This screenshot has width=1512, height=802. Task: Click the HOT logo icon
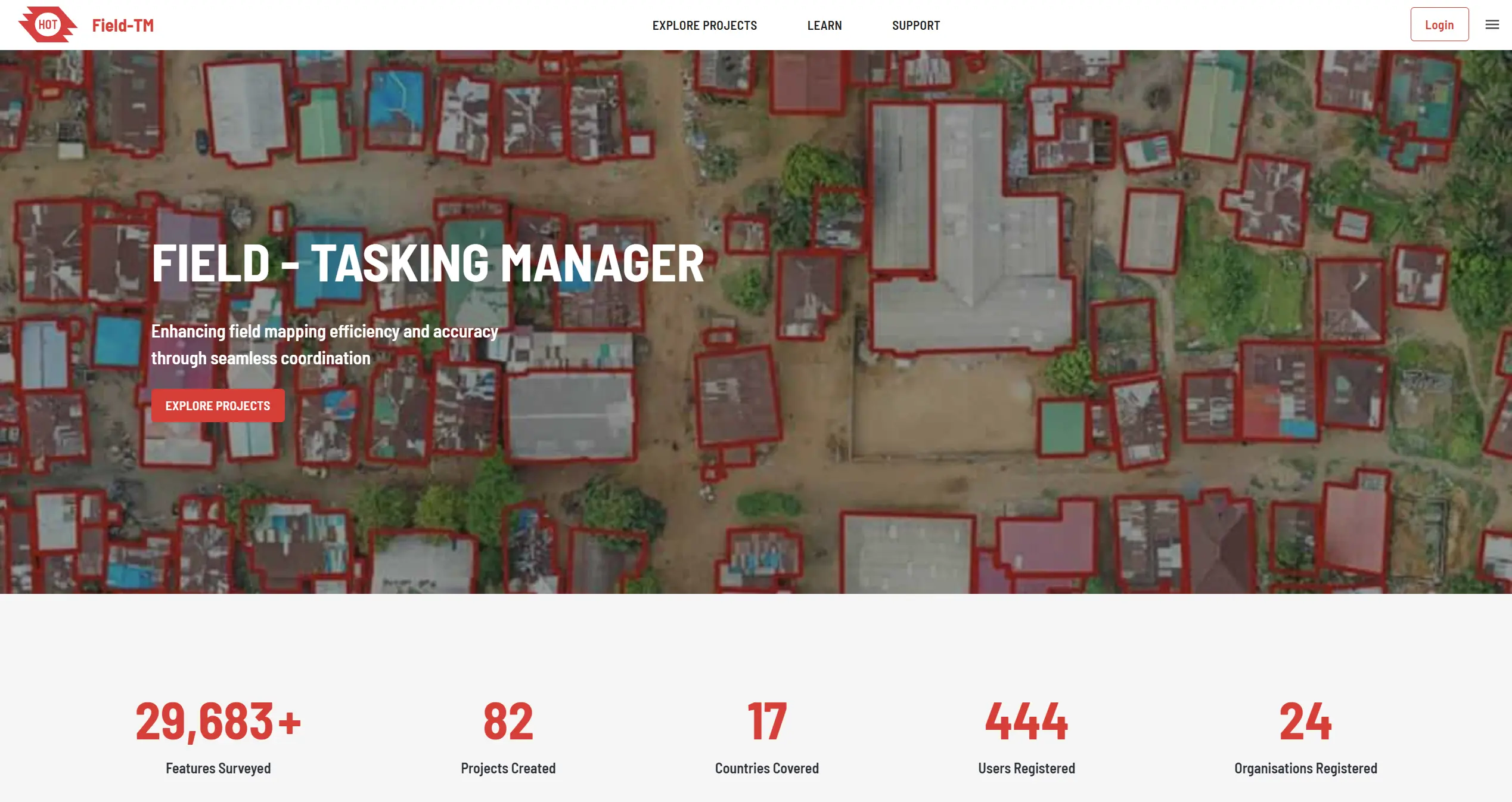click(48, 24)
